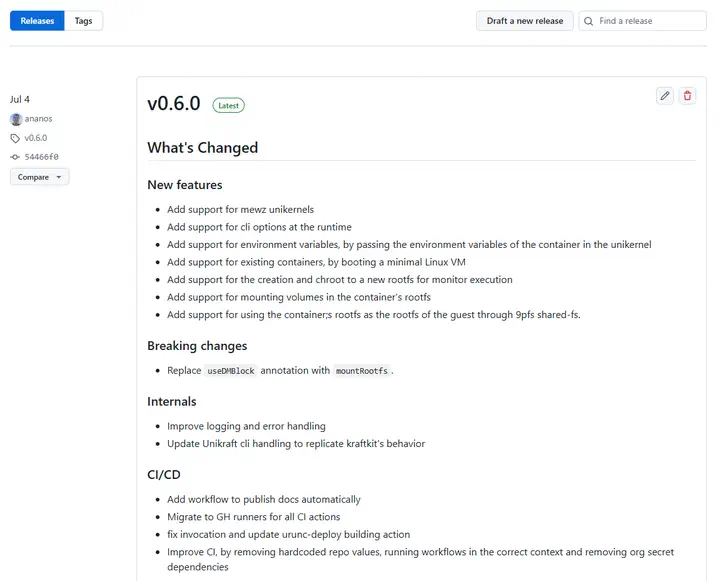720x581 pixels.
Task: Click the magnifier icon in the release search
Action: coord(589,21)
